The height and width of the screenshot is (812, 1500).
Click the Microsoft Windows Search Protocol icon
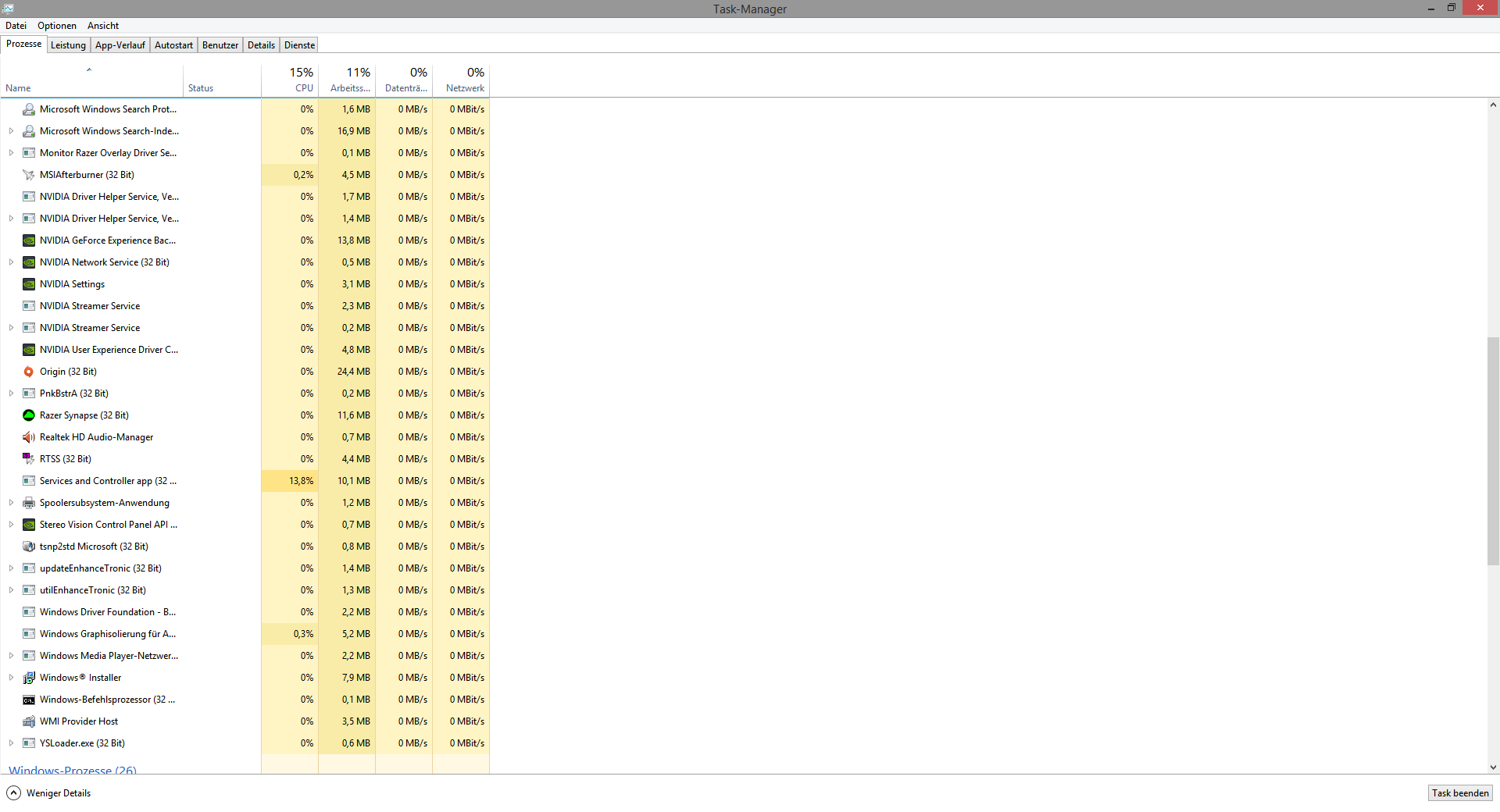coord(29,109)
